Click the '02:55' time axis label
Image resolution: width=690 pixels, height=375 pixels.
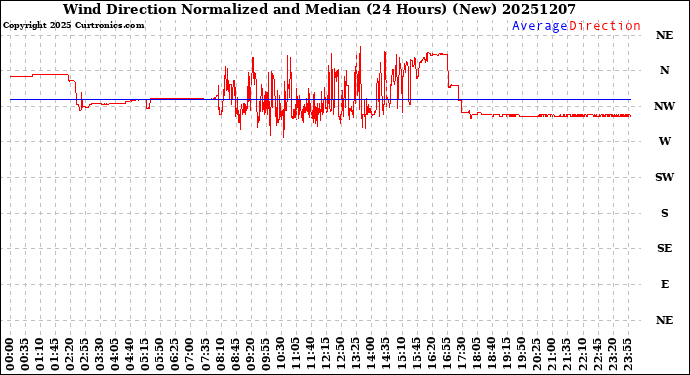(84, 354)
